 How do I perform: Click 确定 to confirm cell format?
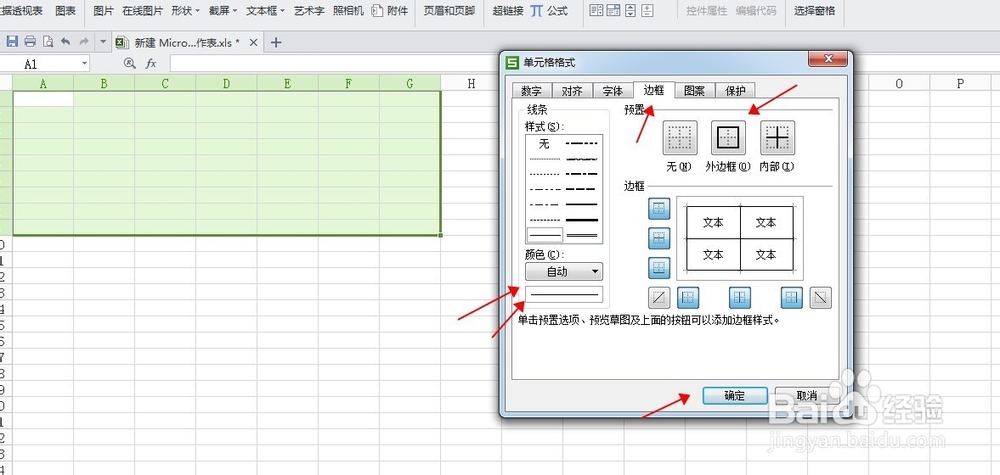[735, 395]
